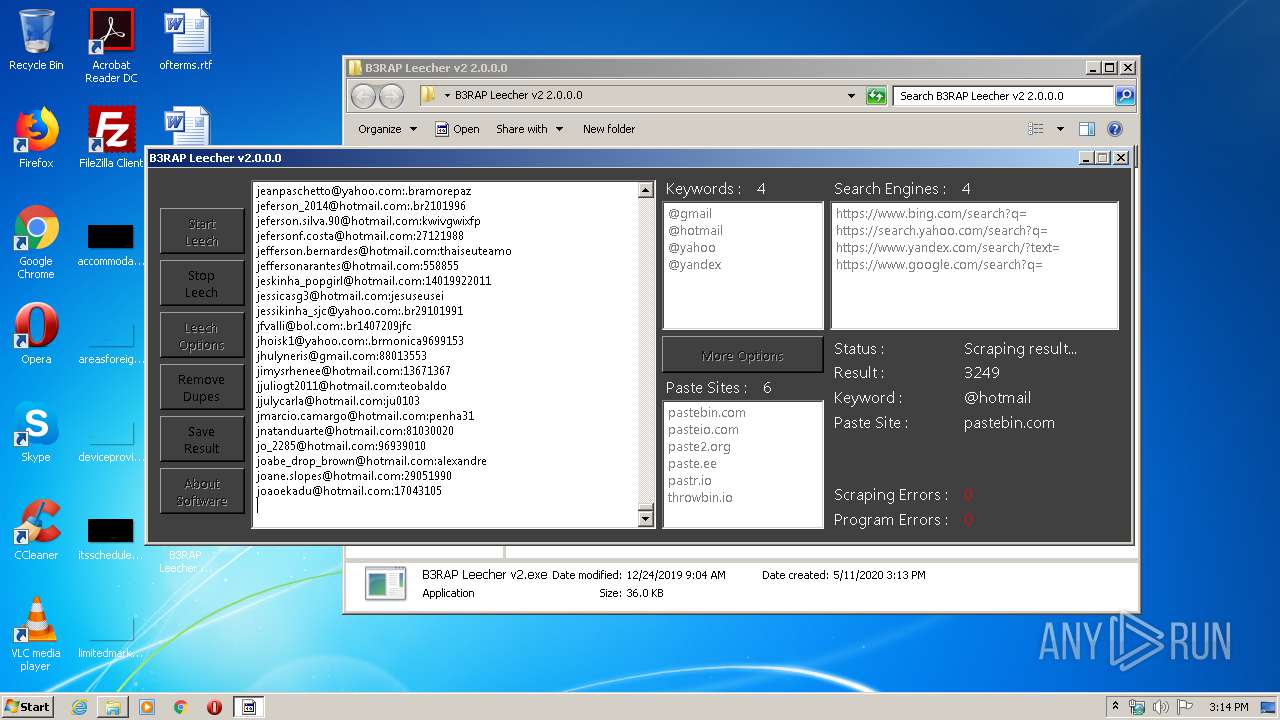Select @gmail keyword in Keywords list

[690, 214]
